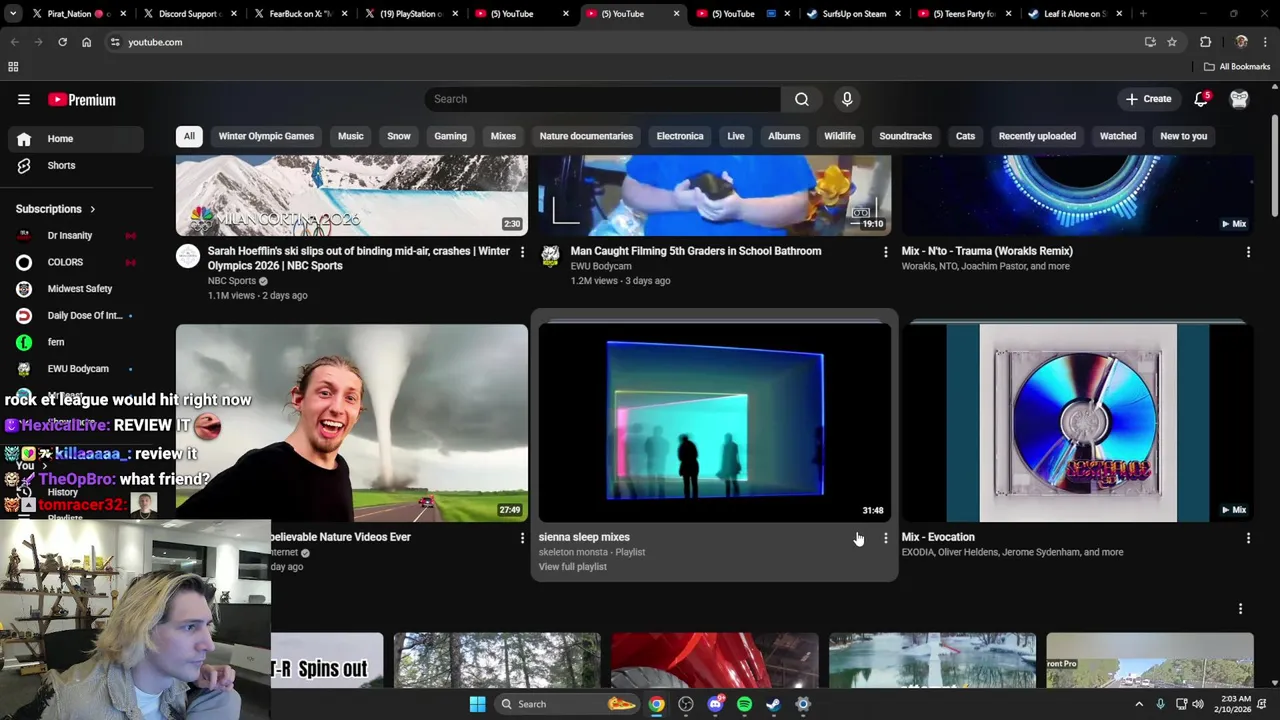Image resolution: width=1280 pixels, height=720 pixels.
Task: Open more options for Man Caught Filming video
Action: point(885,252)
